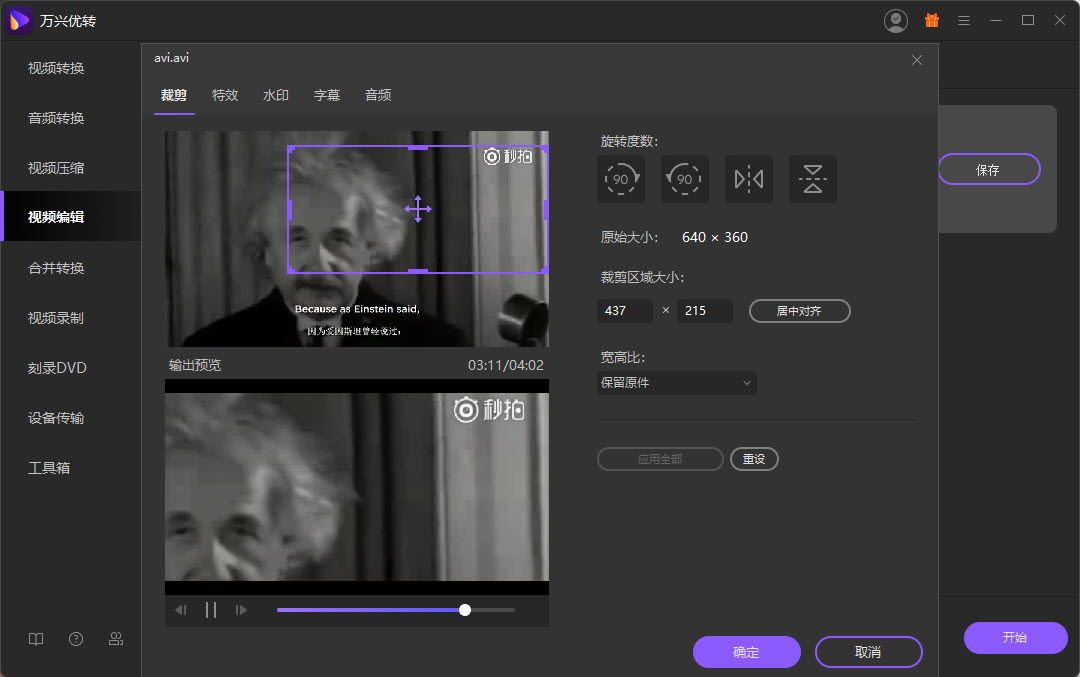The width and height of the screenshot is (1080, 677).
Task: Flip the video vertically
Action: point(812,179)
